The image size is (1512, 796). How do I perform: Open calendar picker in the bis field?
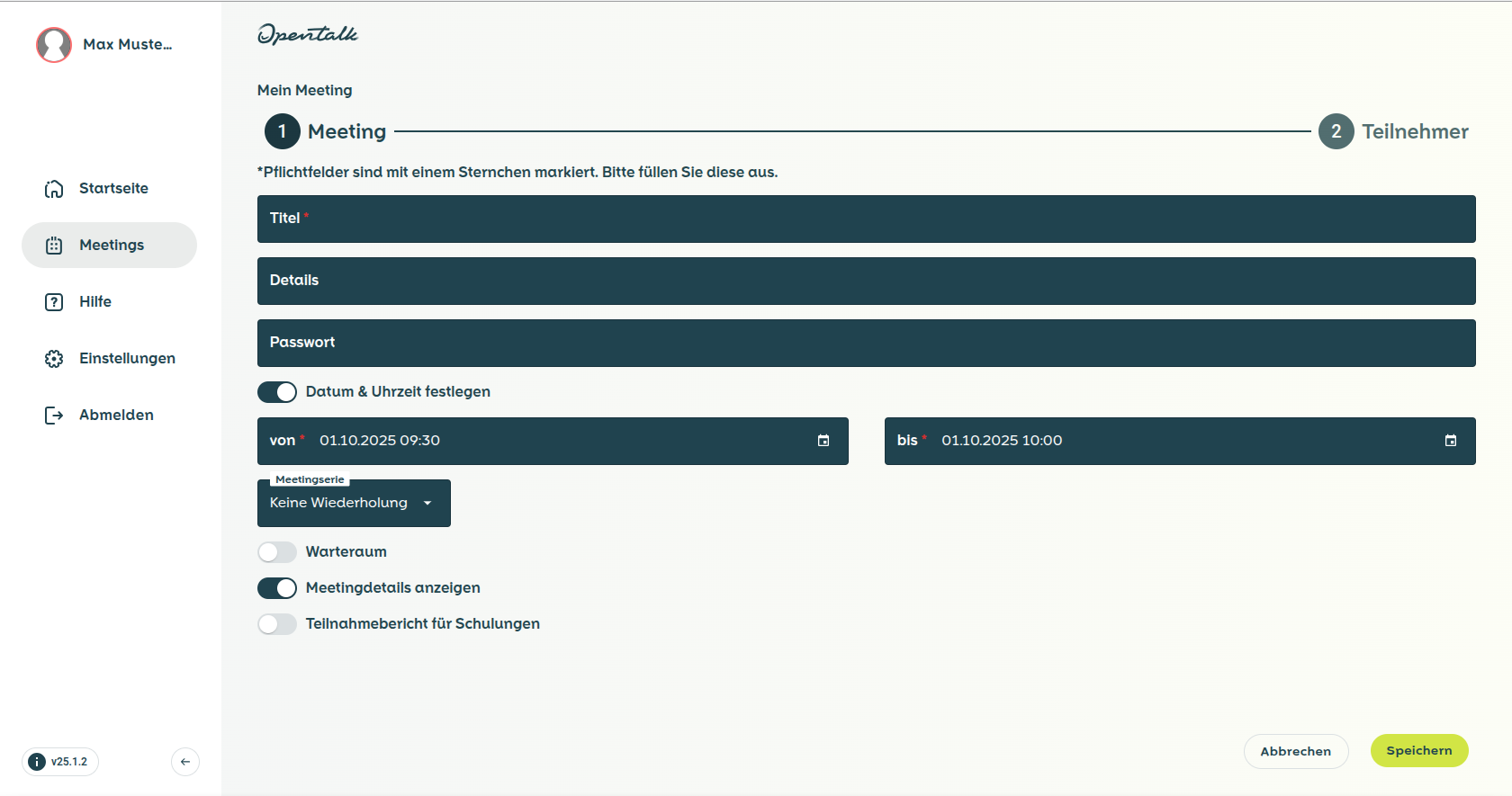[1450, 441]
